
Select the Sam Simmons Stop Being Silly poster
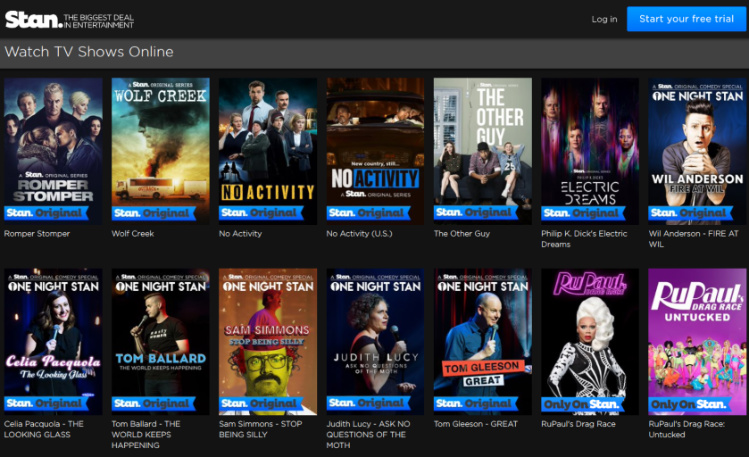(268, 341)
